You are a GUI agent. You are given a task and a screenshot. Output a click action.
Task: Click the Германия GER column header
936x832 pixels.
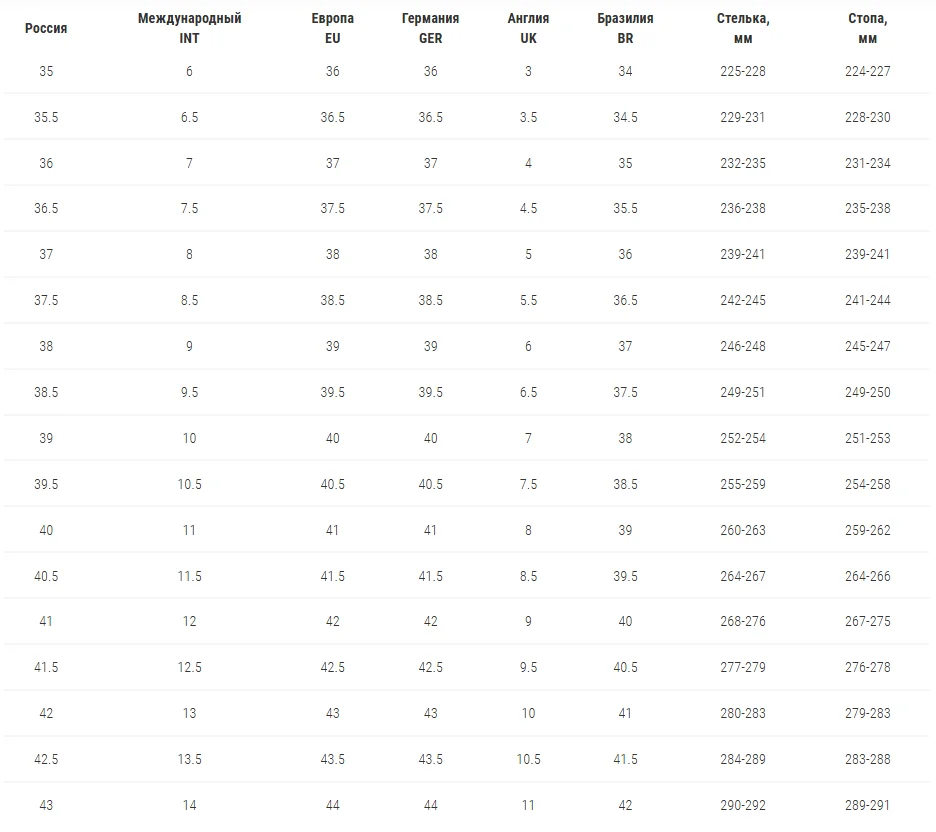pyautogui.click(x=430, y=29)
